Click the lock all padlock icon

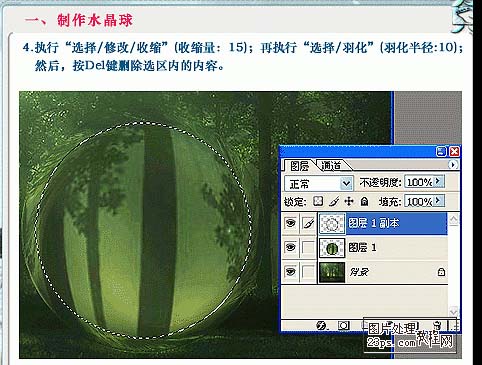point(364,201)
